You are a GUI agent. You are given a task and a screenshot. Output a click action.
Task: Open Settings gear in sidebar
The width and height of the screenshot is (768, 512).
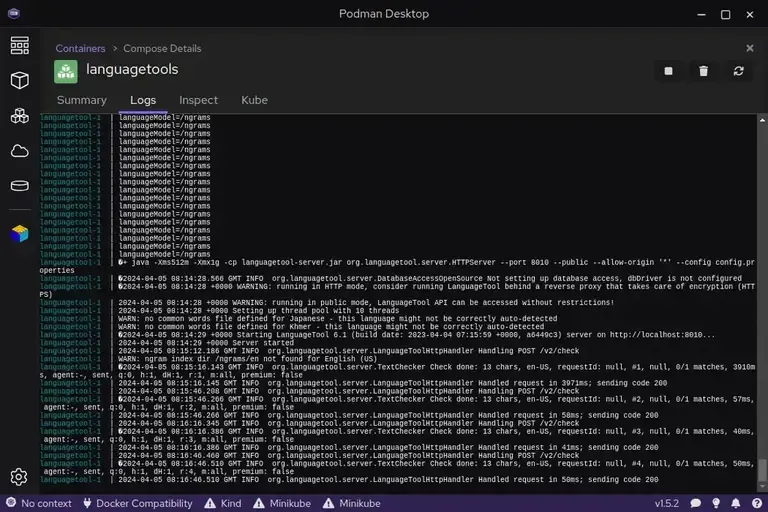pyautogui.click(x=19, y=477)
